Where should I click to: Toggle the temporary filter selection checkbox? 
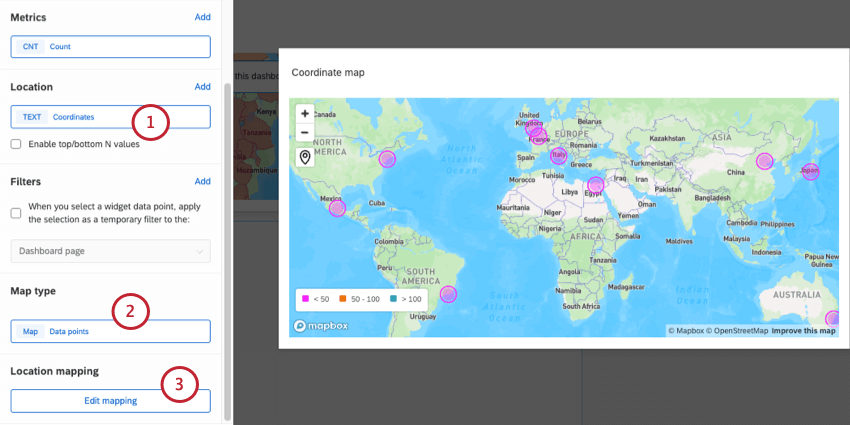(x=16, y=213)
